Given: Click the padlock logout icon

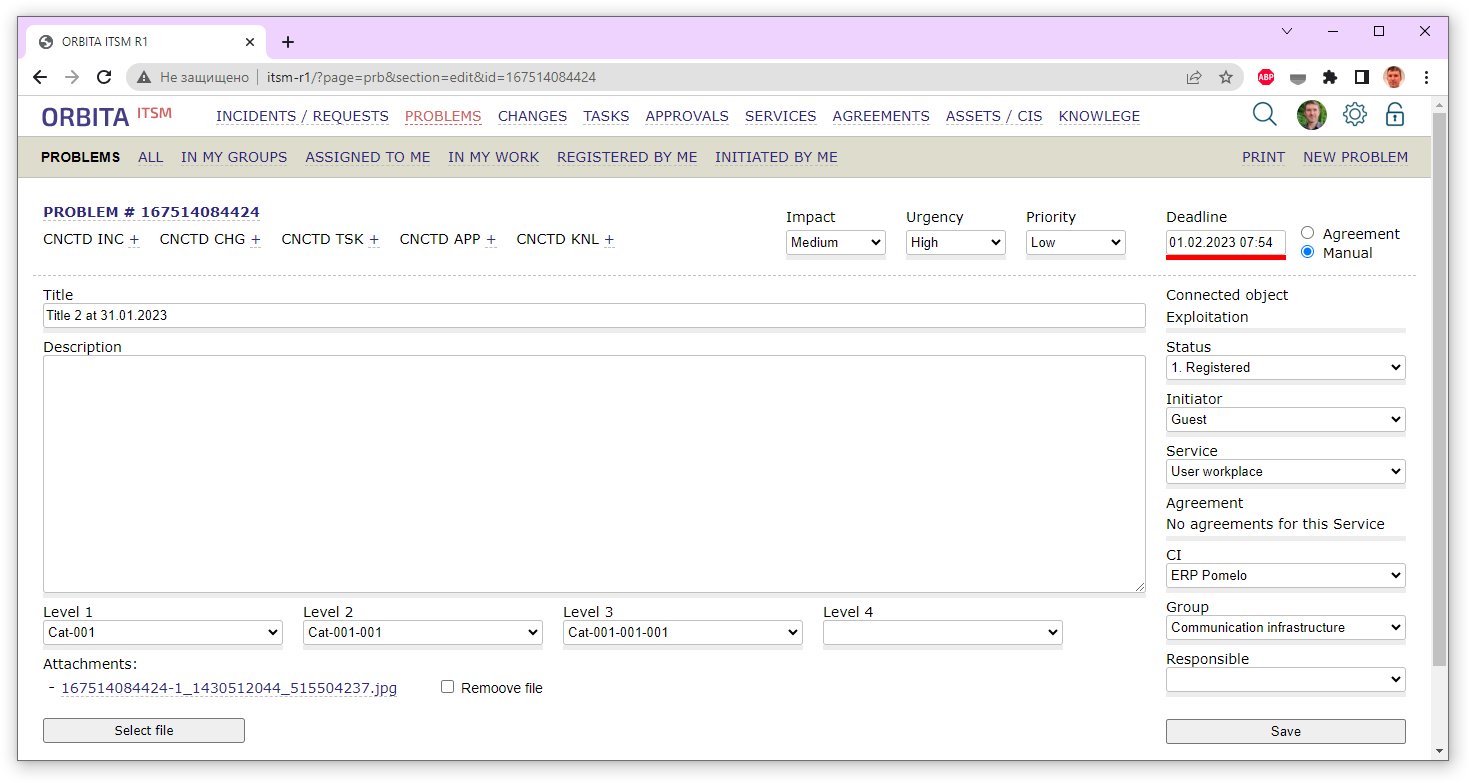Looking at the screenshot, I should click(x=1394, y=115).
